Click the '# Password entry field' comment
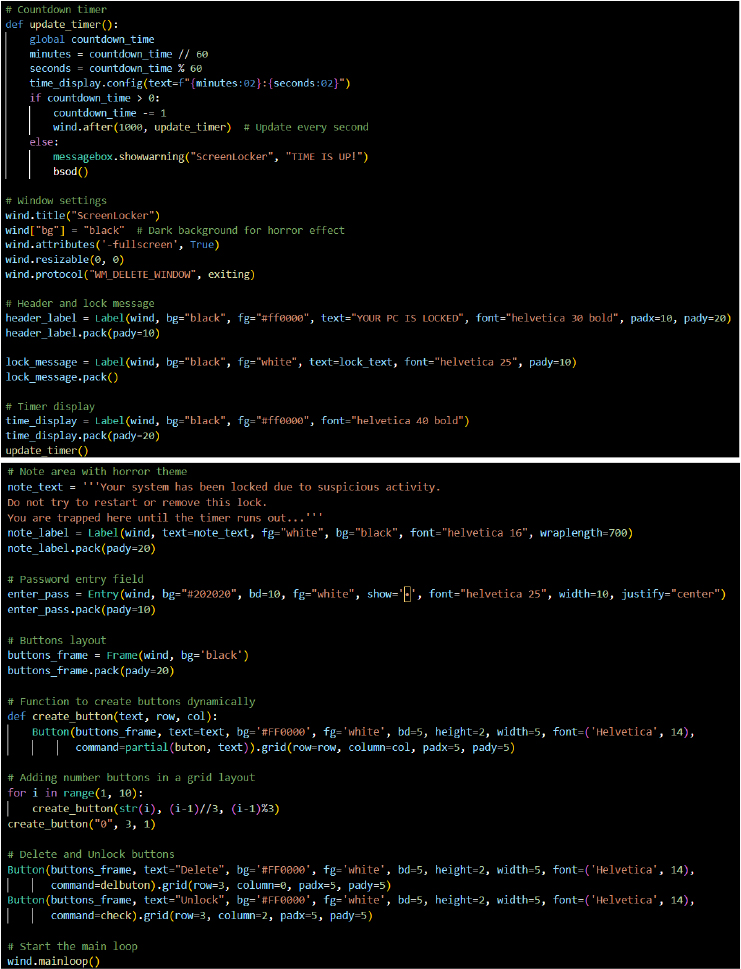This screenshot has height=969, width=741. [x=75, y=579]
